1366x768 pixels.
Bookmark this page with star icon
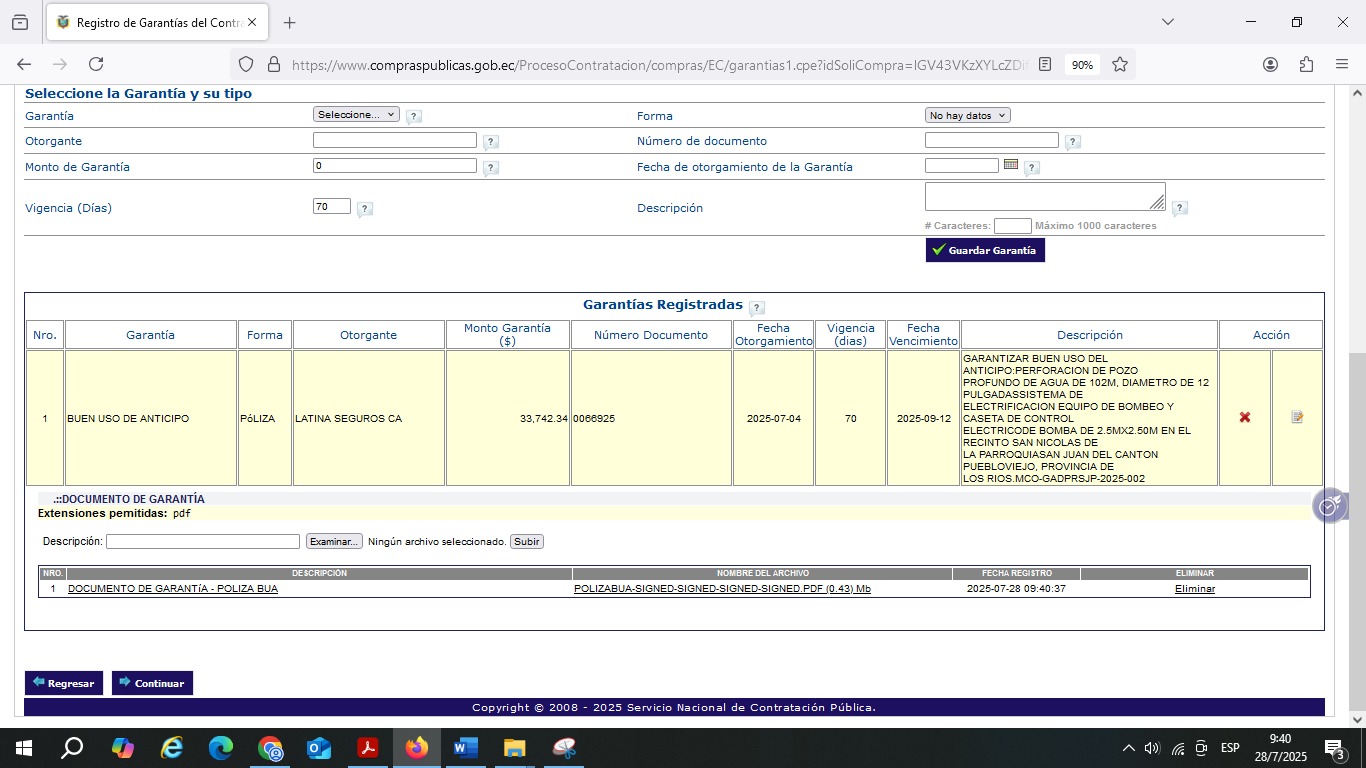(1120, 64)
